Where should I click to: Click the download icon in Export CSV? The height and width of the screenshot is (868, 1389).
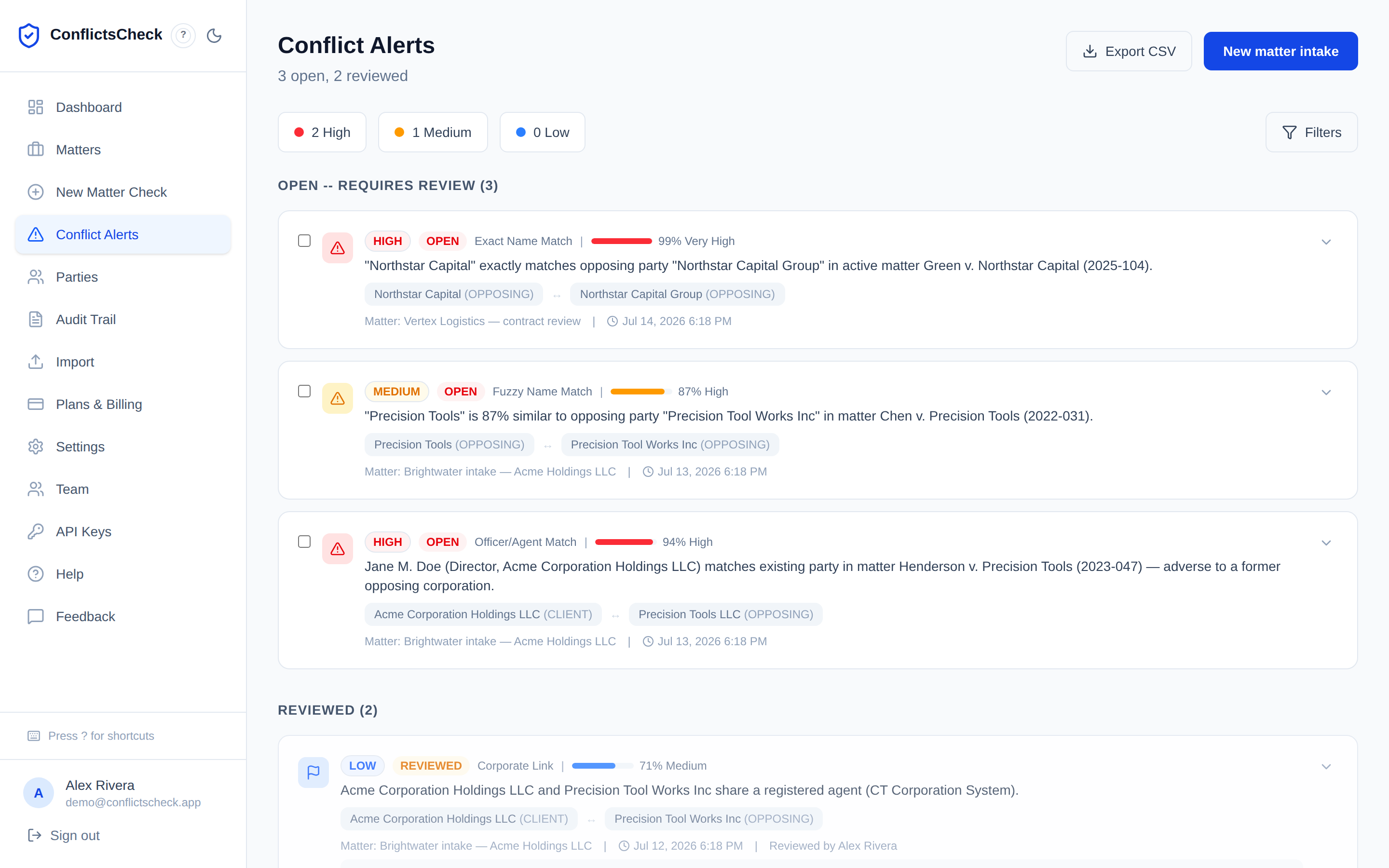[x=1090, y=51]
